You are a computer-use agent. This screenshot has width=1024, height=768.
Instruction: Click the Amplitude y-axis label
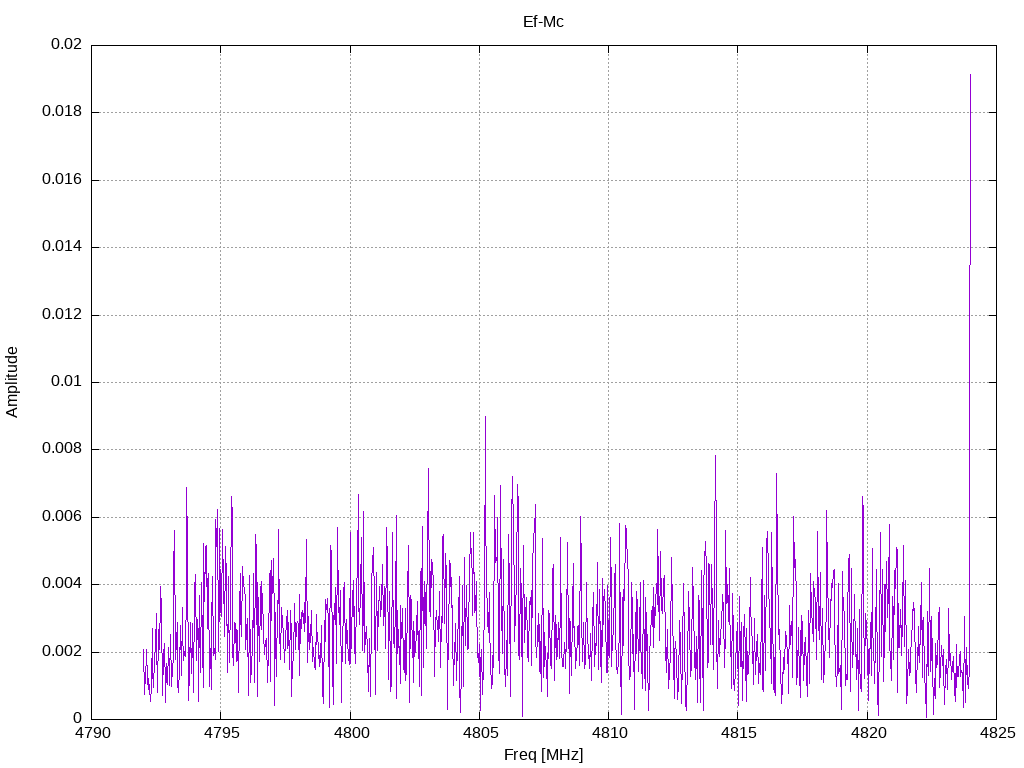(x=12, y=381)
